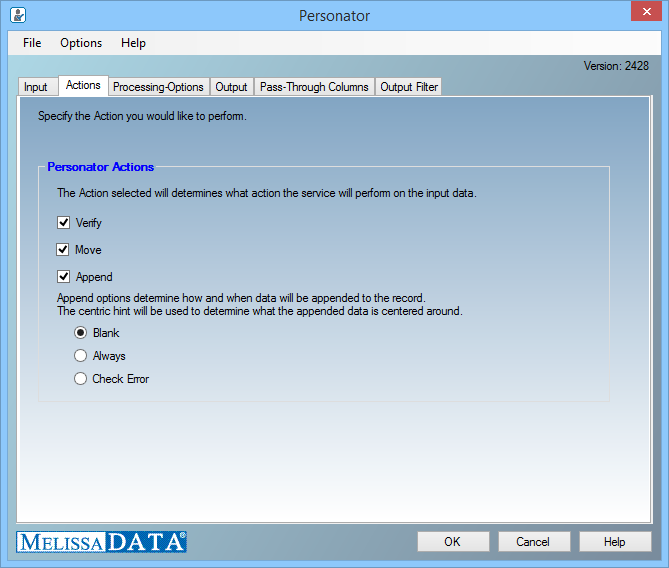Go to the Processing-Options tab
This screenshot has height=568, width=669.
click(158, 87)
